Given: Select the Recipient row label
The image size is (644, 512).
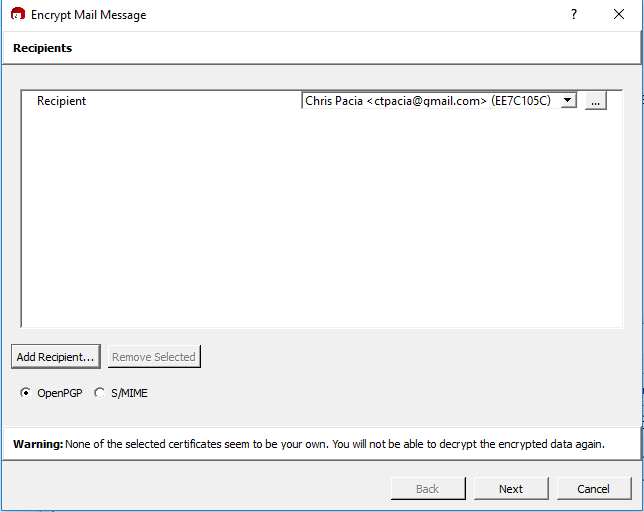Looking at the screenshot, I should click(62, 101).
